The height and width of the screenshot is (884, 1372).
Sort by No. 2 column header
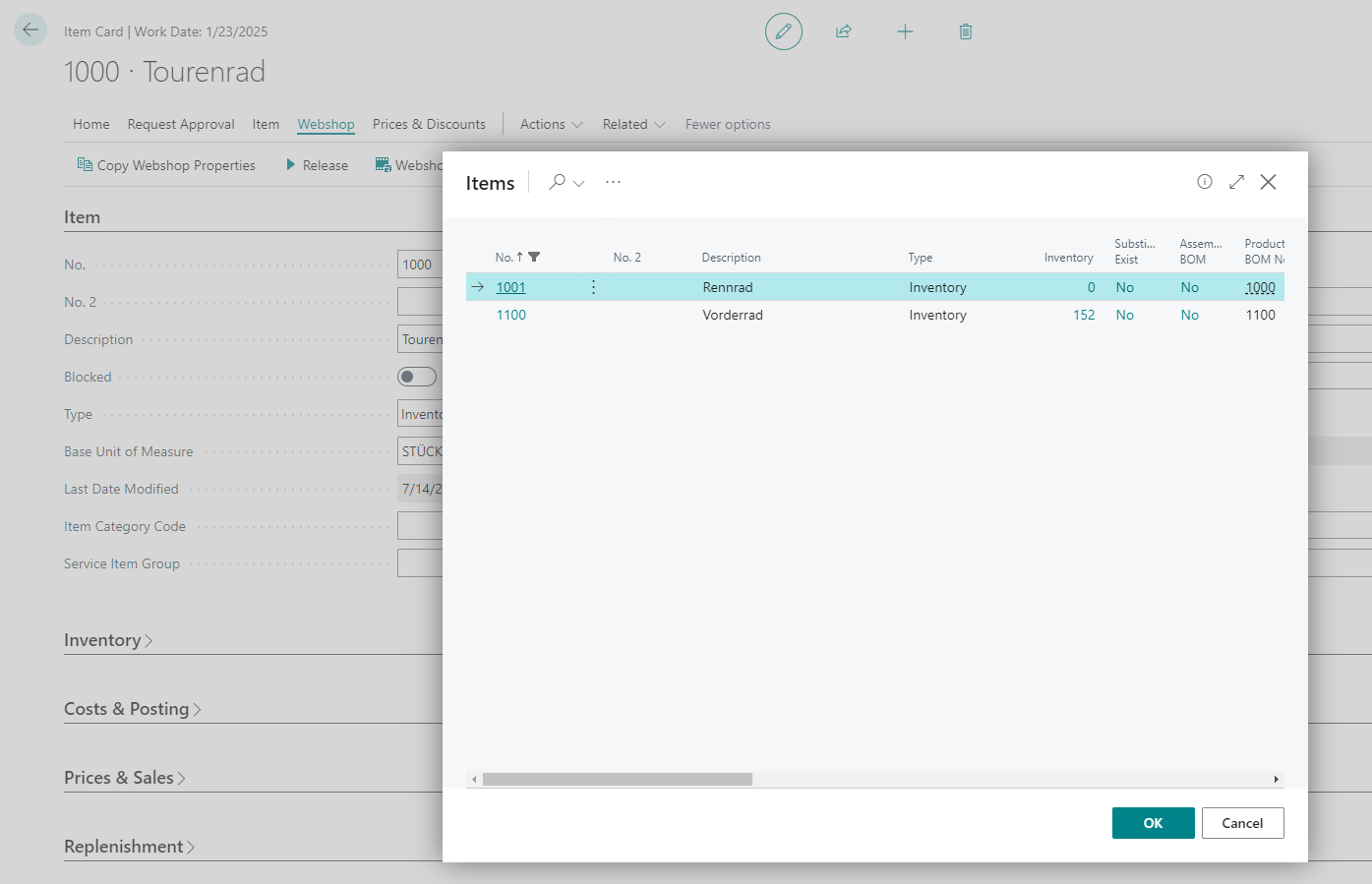[626, 258]
